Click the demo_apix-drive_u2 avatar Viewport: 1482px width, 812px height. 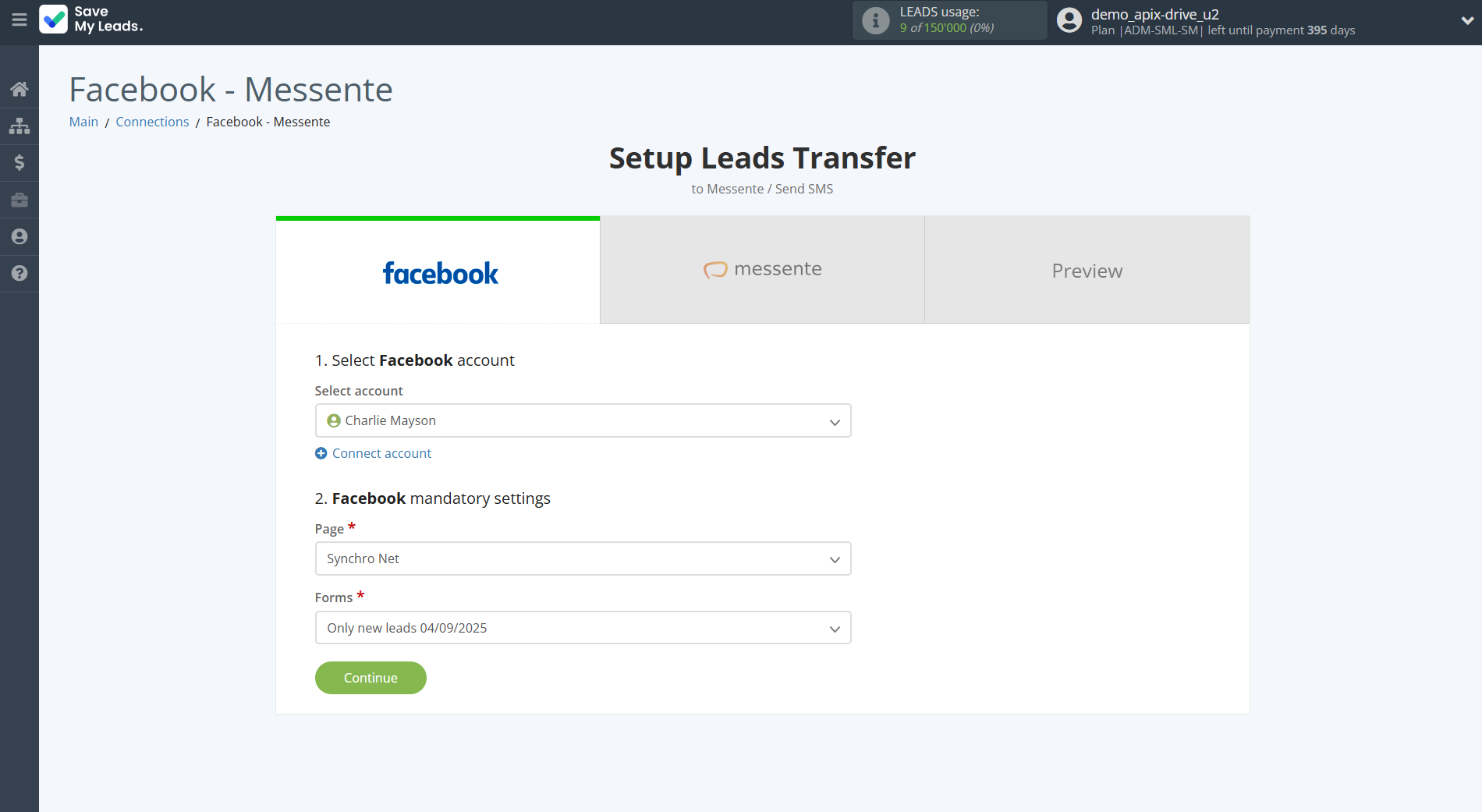[x=1069, y=20]
